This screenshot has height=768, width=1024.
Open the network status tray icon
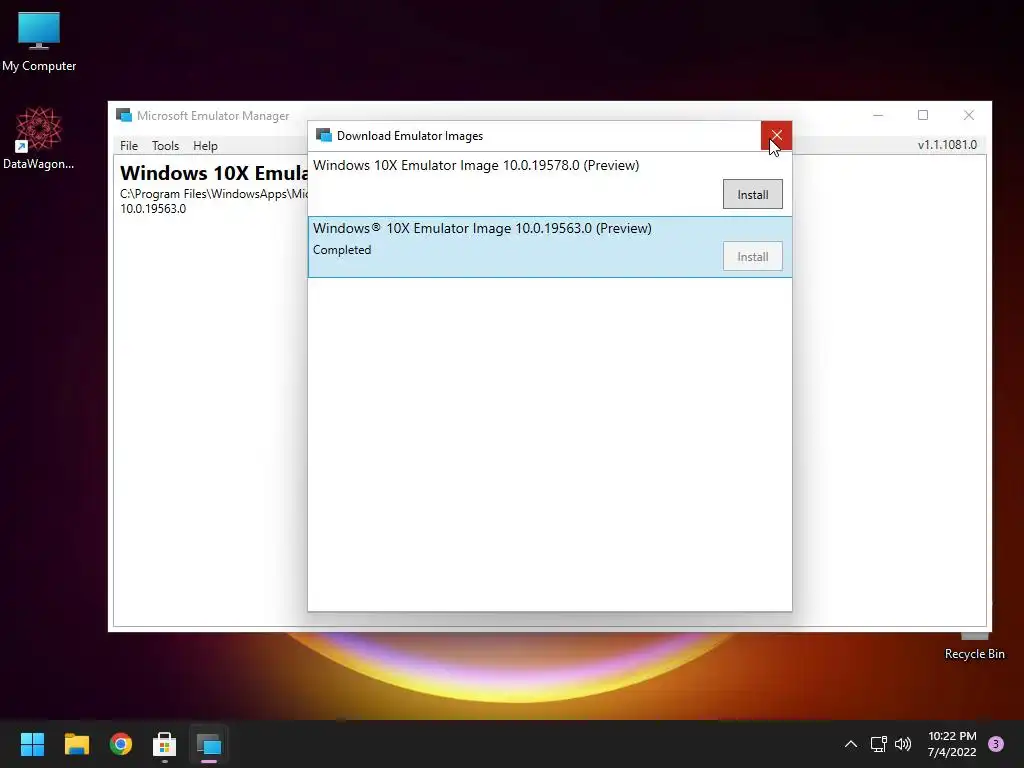pos(878,744)
